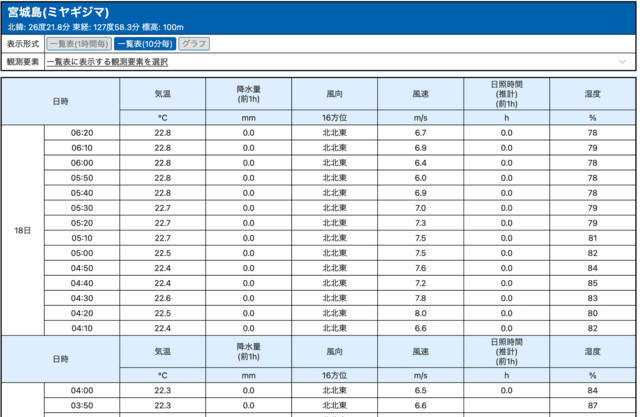This screenshot has width=640, height=417.
Task: Click the top 16方位 unit cell
Action: (x=334, y=118)
